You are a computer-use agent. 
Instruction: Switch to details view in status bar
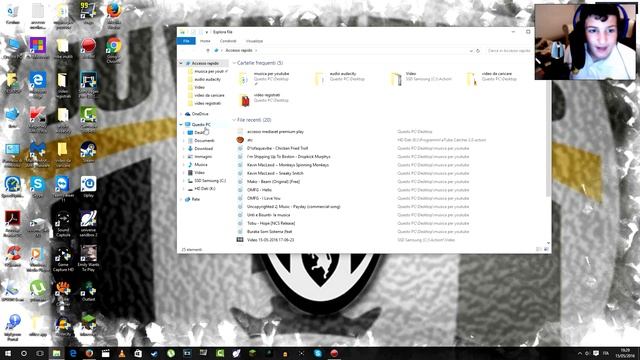[x=539, y=249]
